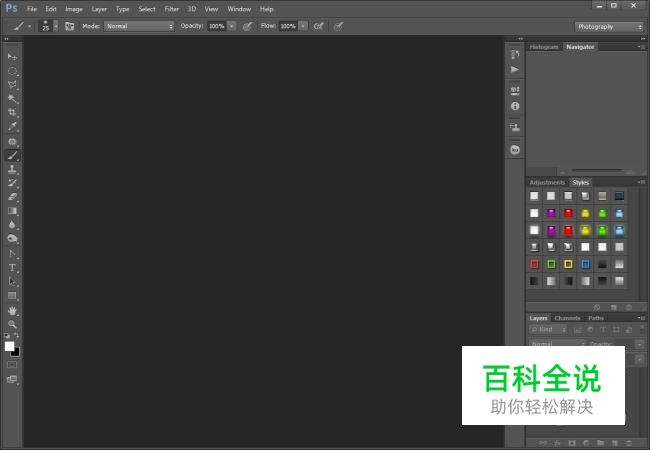Viewport: 650px width, 450px height.
Task: Open the circular Mini Bridge panel icon
Action: pos(515,150)
